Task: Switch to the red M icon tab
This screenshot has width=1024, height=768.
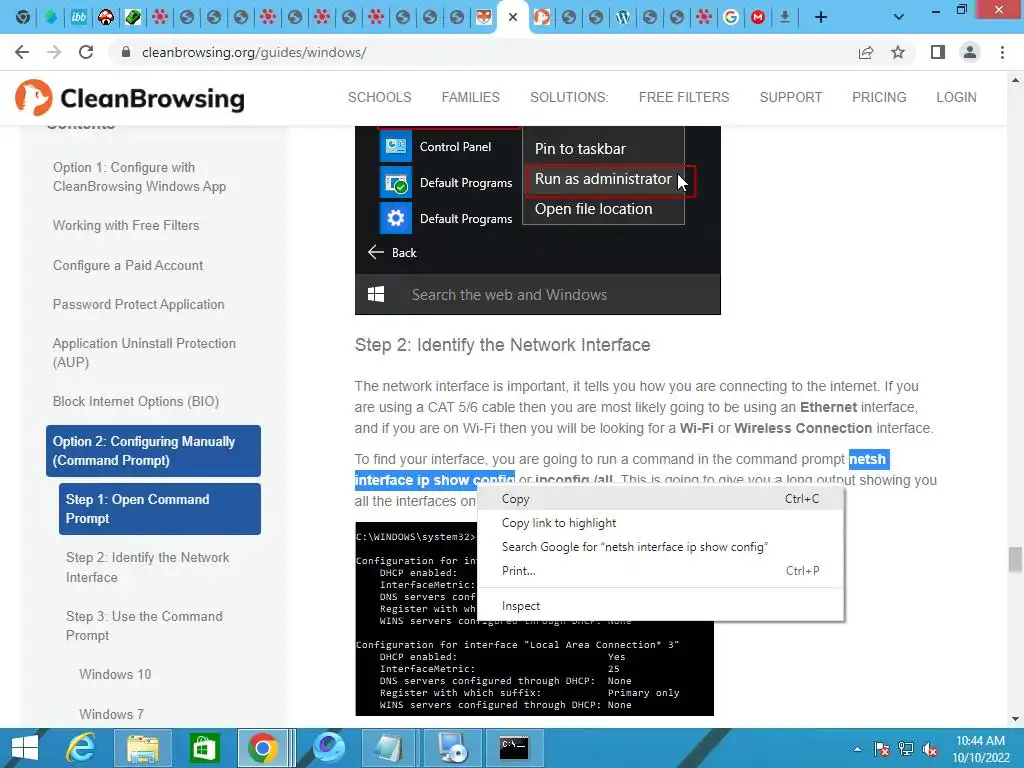Action: click(x=758, y=17)
